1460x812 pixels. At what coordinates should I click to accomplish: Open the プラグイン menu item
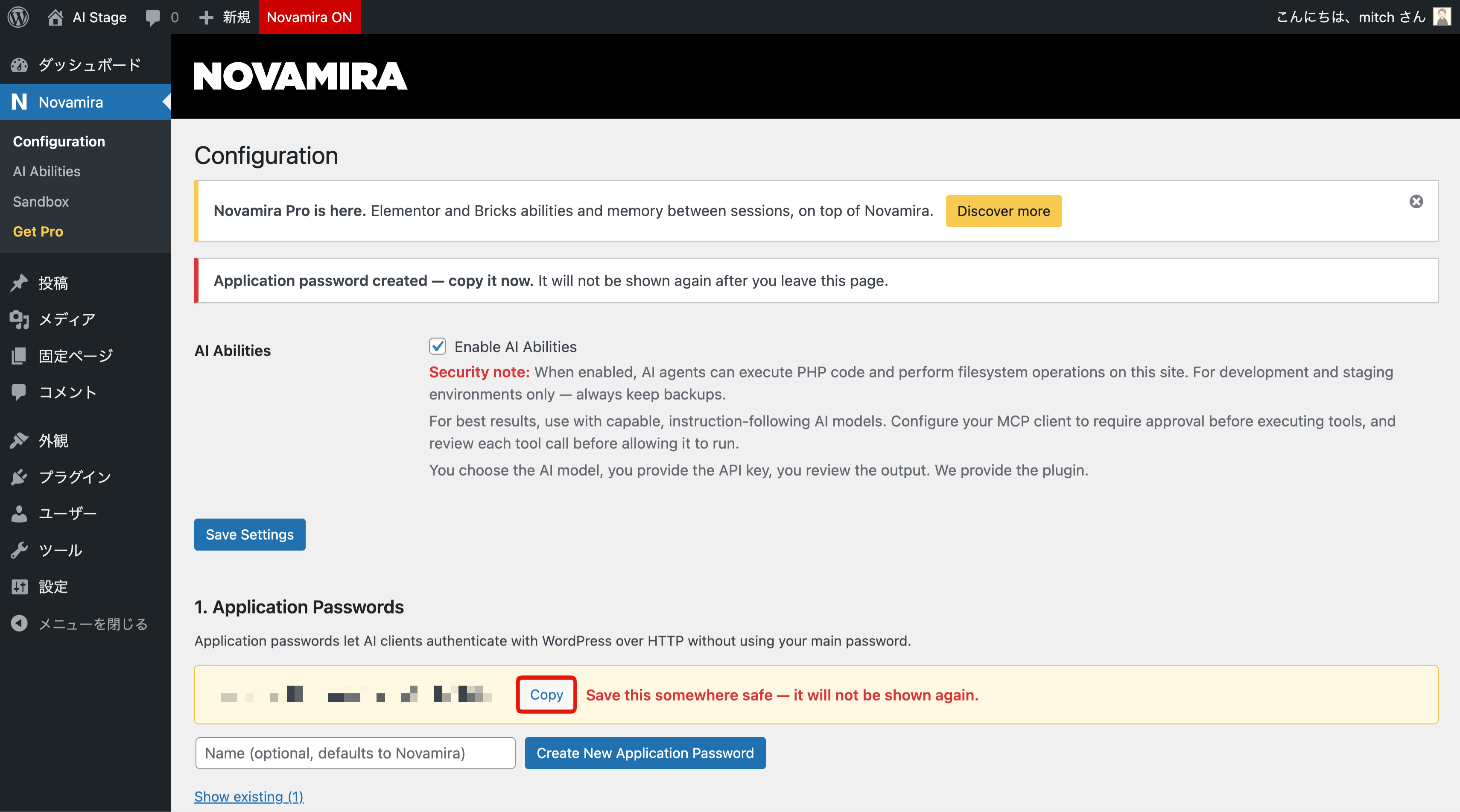click(x=85, y=477)
